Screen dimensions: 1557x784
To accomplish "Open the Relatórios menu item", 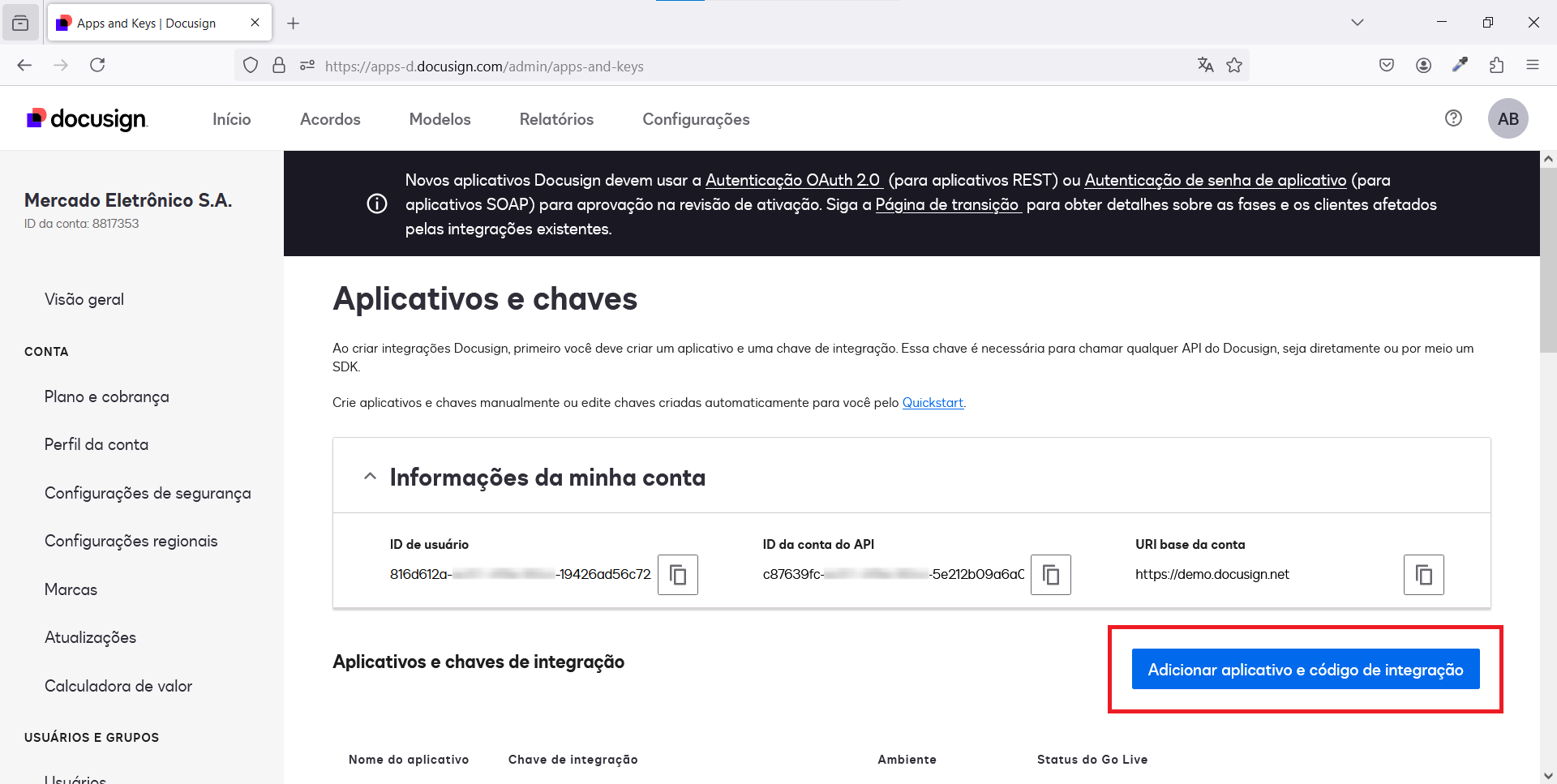I will point(556,119).
